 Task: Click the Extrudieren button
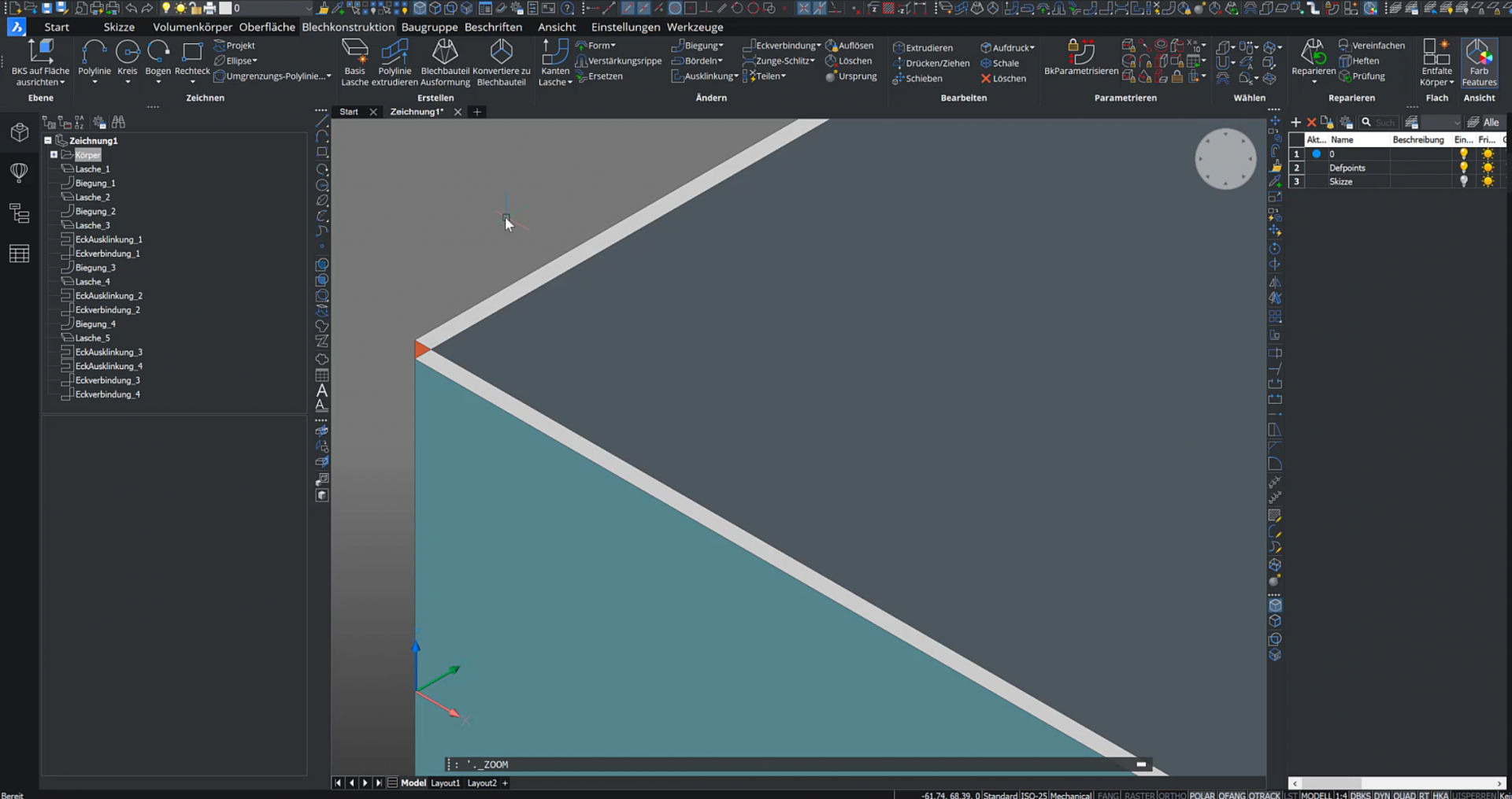(x=923, y=48)
